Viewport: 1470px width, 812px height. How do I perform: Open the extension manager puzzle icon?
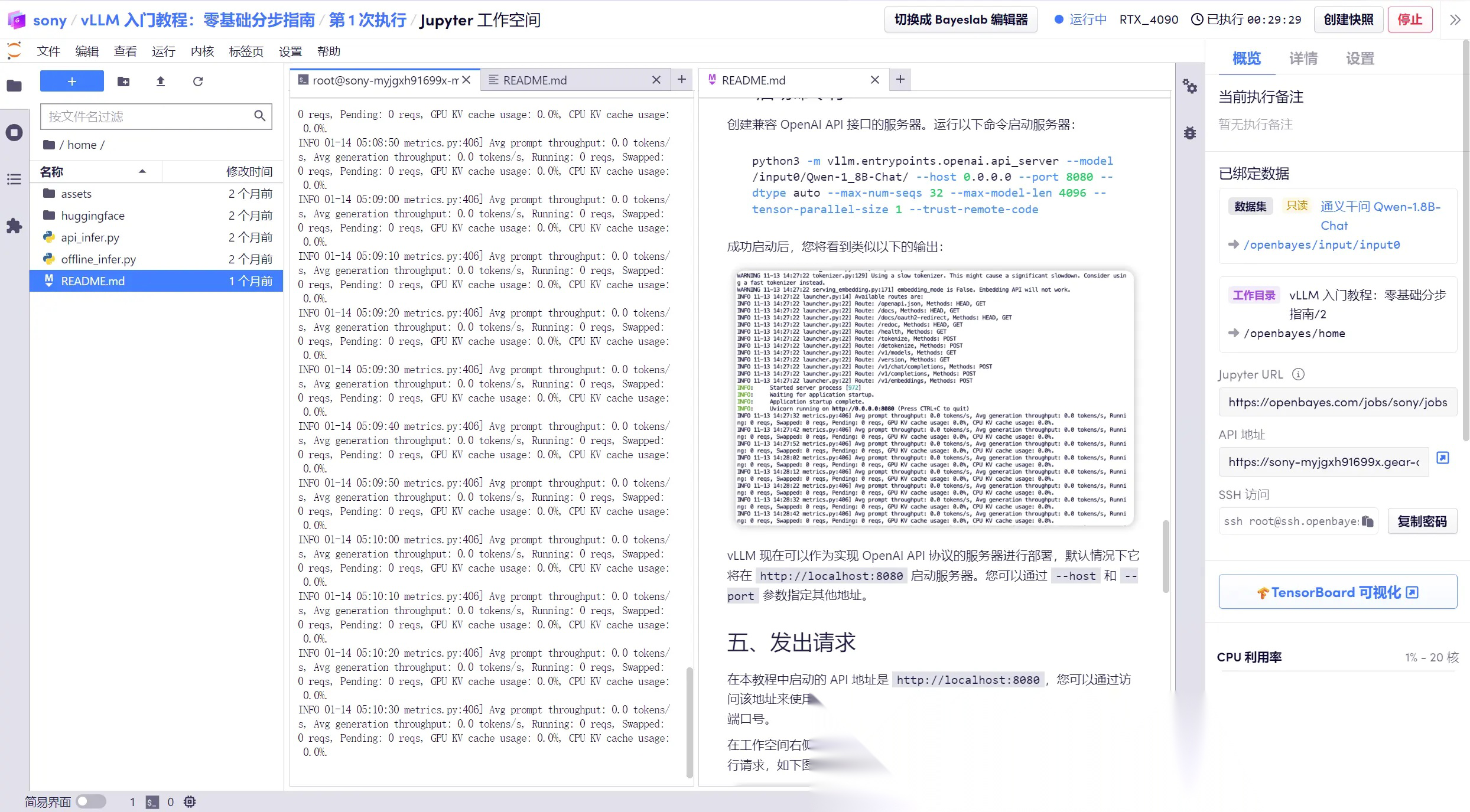pos(14,226)
